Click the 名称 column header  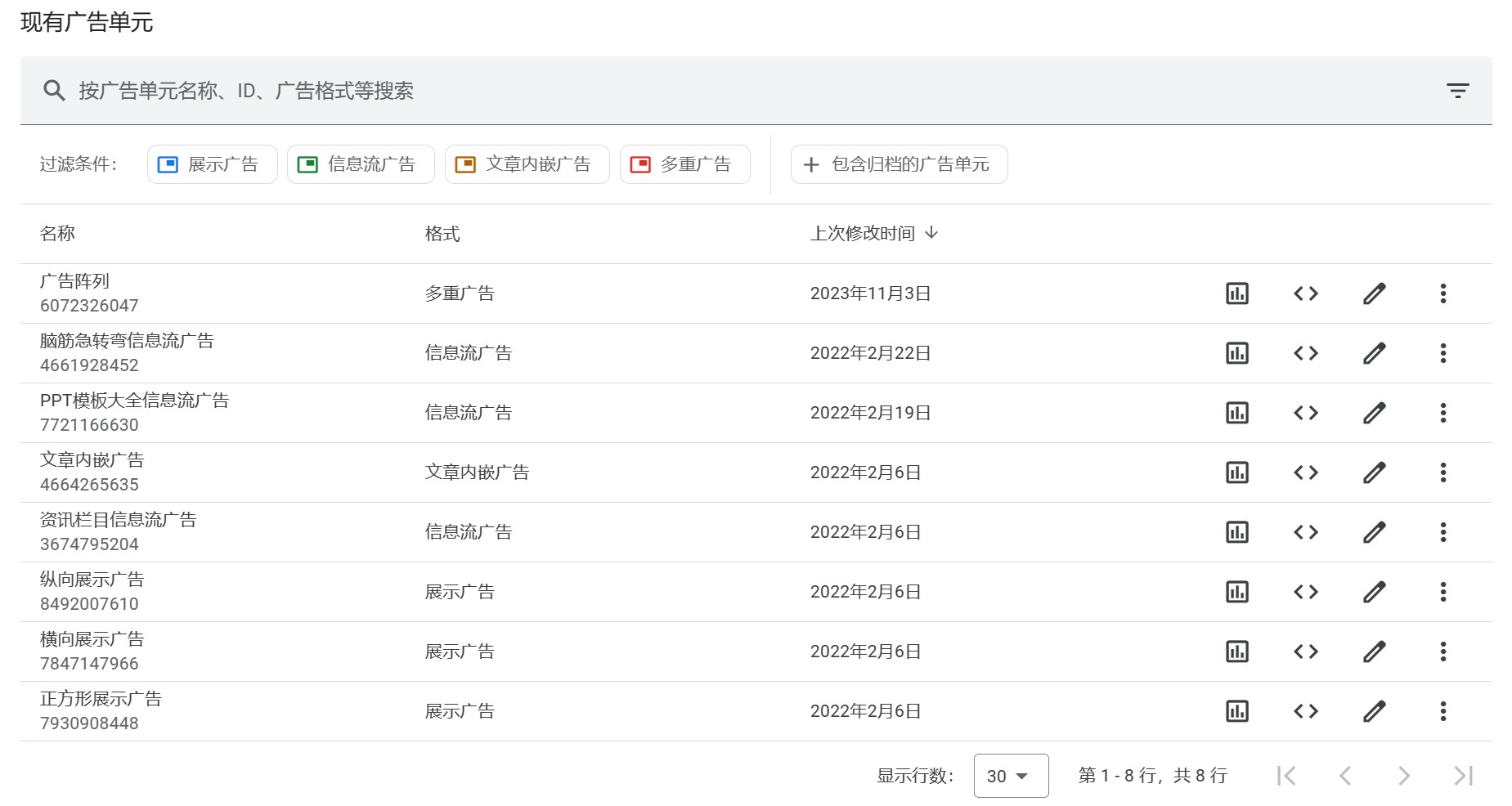tap(57, 234)
